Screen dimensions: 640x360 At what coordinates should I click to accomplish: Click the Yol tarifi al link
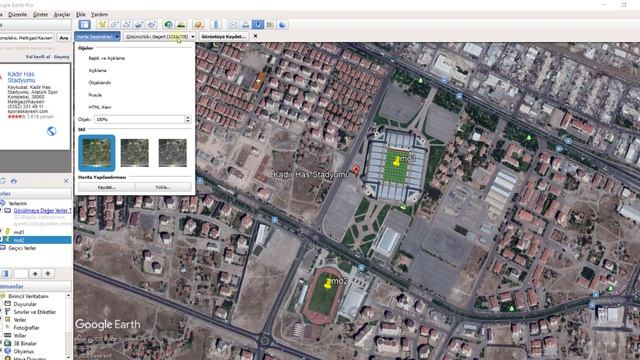[x=38, y=57]
